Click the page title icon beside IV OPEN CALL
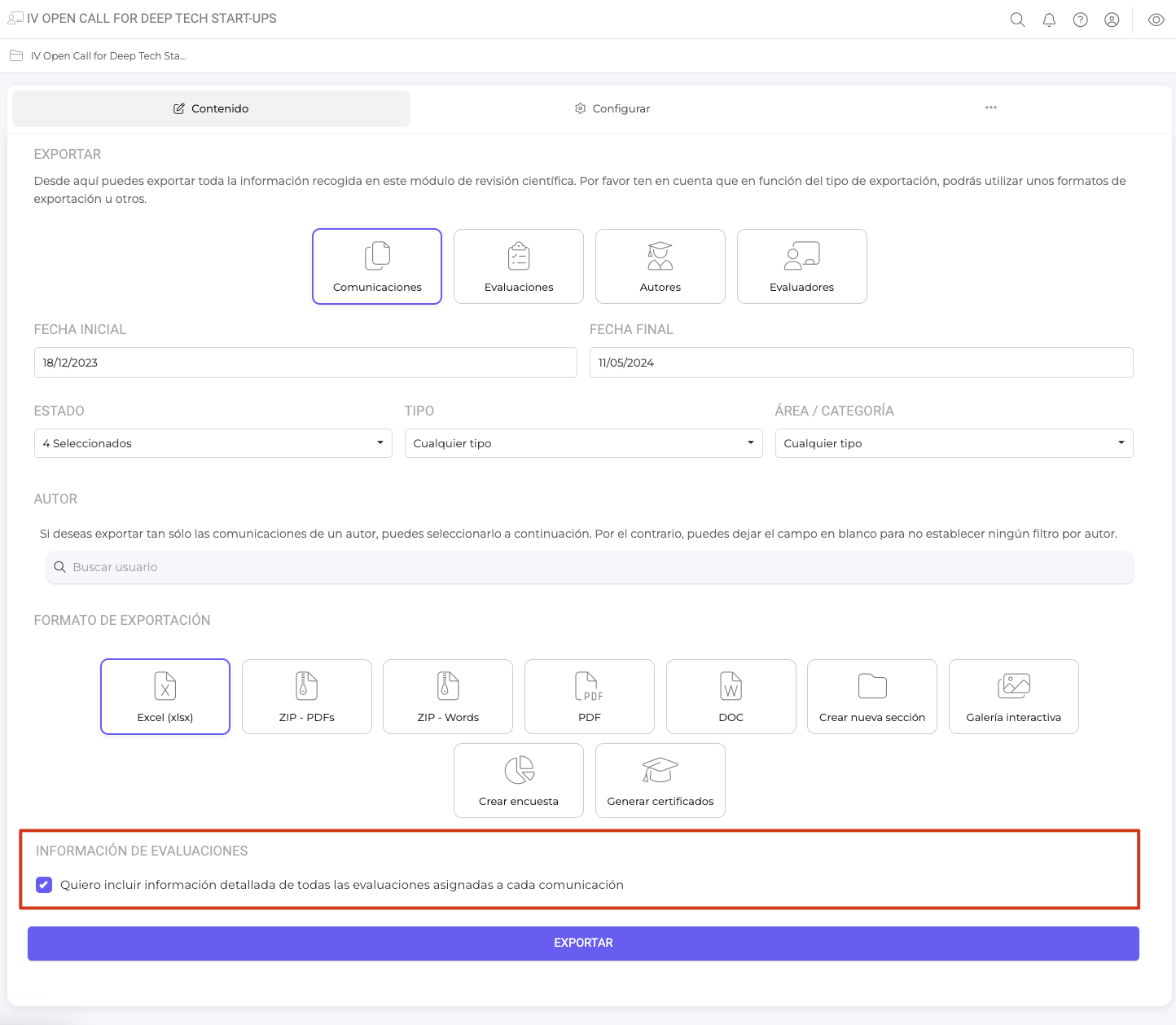The height and width of the screenshot is (1025, 1176). [15, 18]
